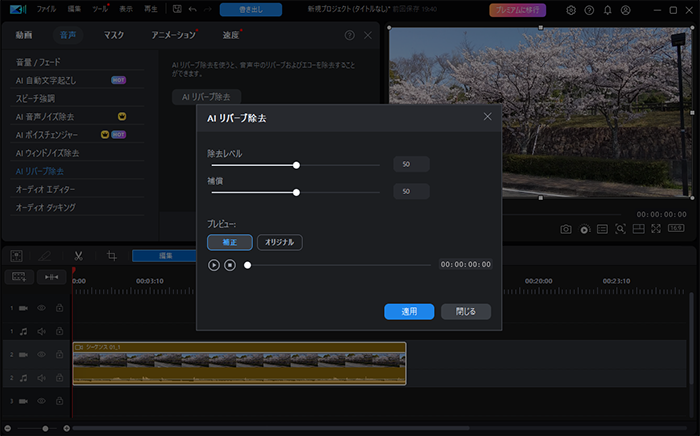Toggle visibility of video track 1
This screenshot has height=436, width=700.
click(42, 308)
